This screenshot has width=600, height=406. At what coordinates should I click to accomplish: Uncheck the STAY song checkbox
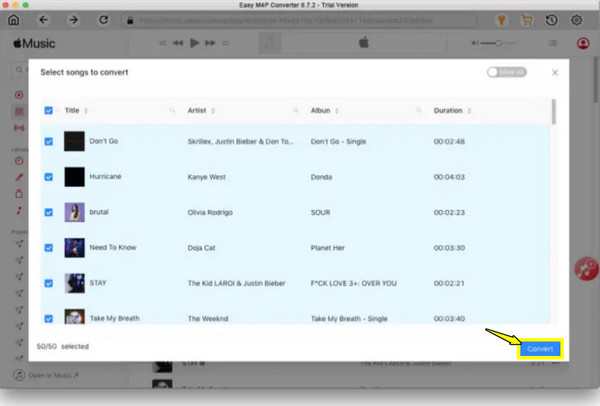point(49,283)
